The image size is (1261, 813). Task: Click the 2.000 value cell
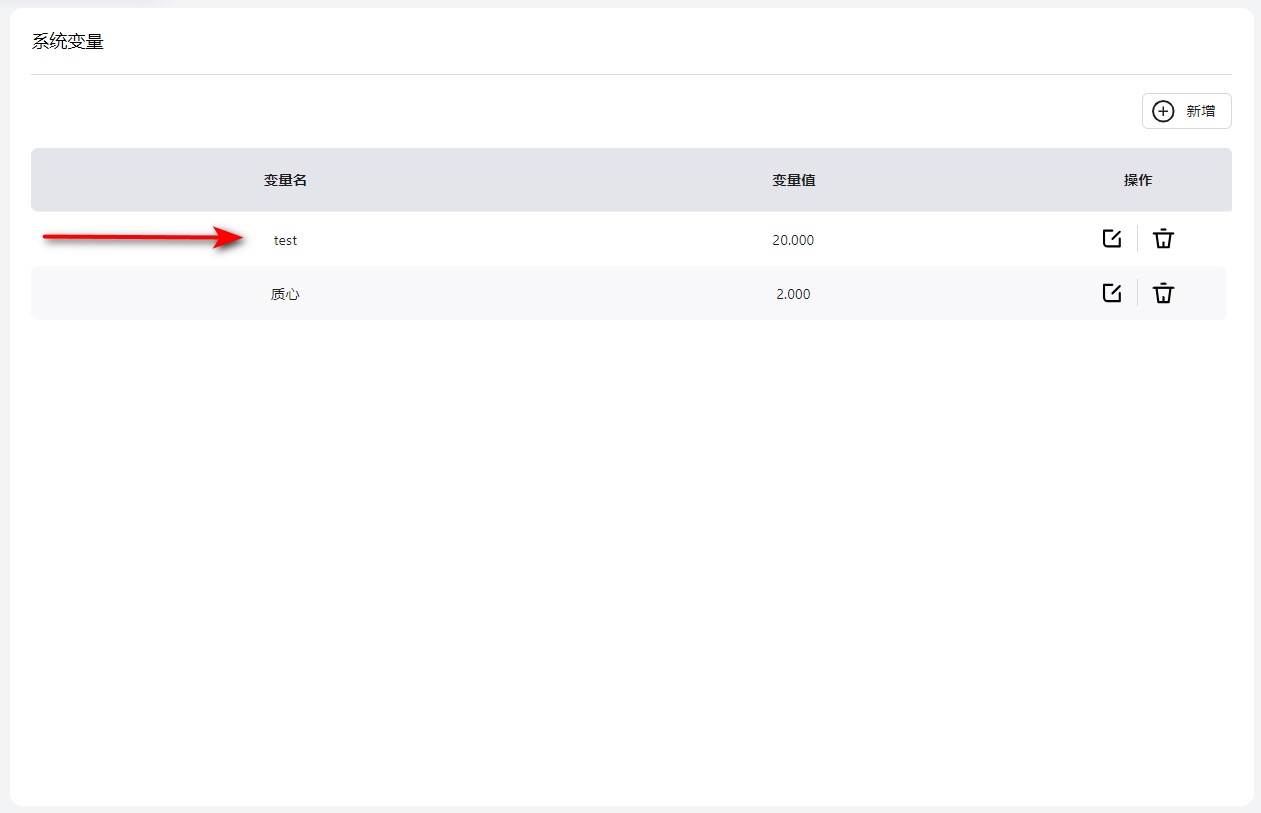coord(793,294)
